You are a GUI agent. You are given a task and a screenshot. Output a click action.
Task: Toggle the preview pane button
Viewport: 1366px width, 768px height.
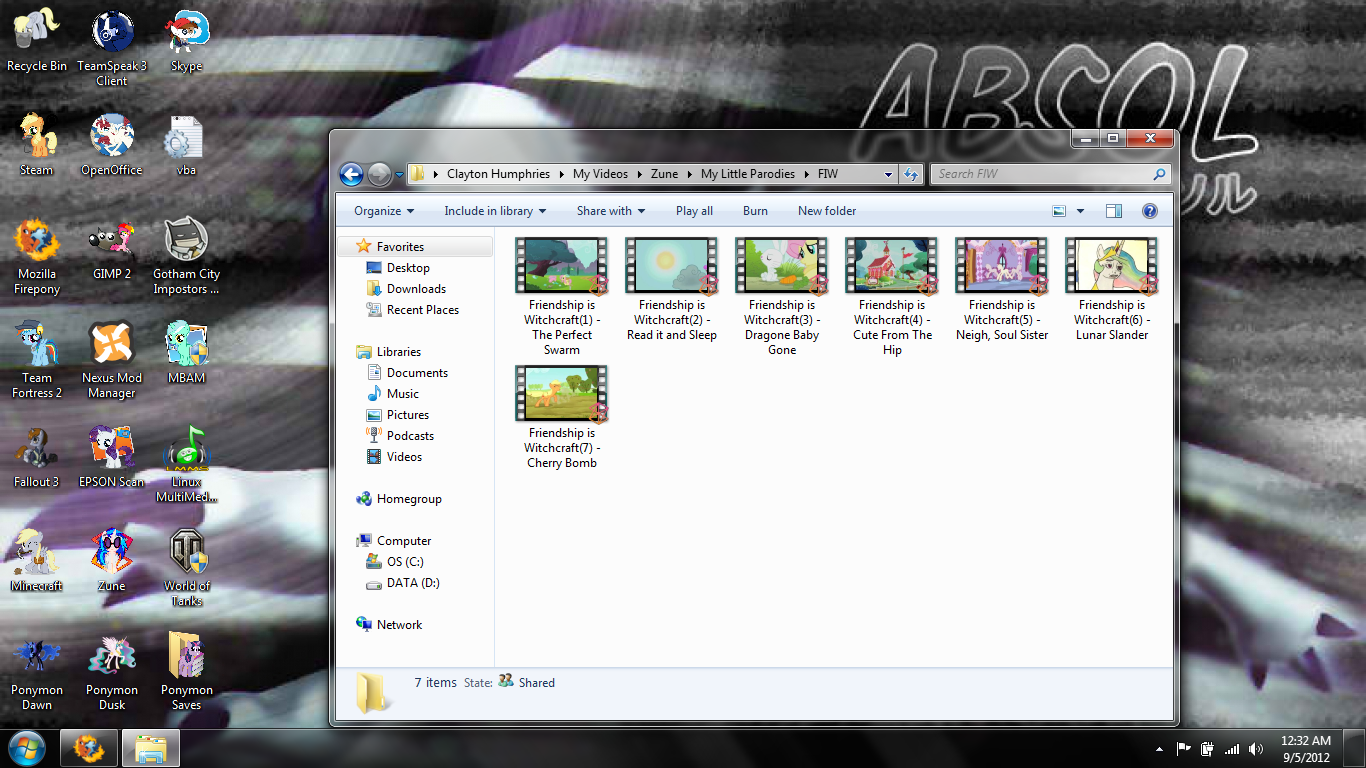click(1114, 211)
